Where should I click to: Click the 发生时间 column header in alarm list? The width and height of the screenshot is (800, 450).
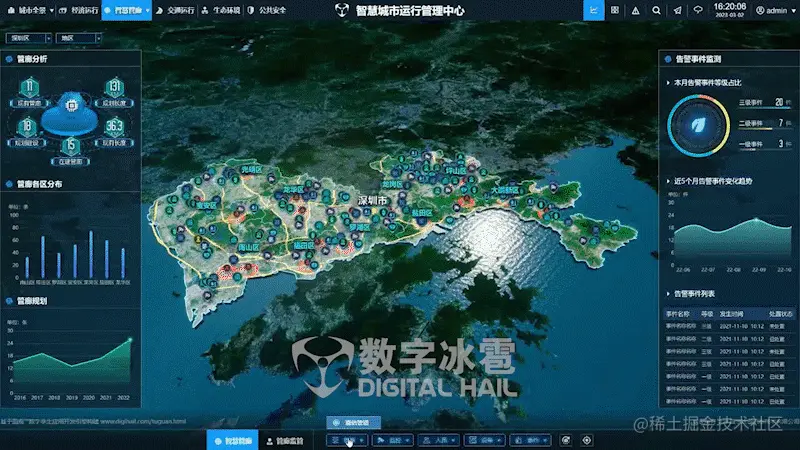click(x=731, y=314)
